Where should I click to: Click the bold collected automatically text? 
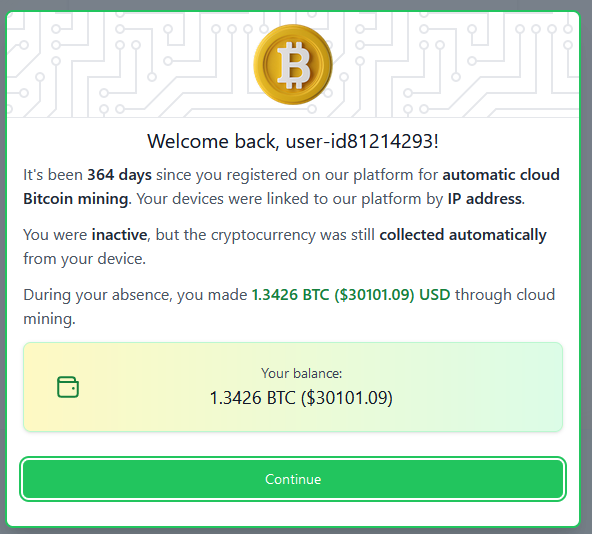point(463,235)
